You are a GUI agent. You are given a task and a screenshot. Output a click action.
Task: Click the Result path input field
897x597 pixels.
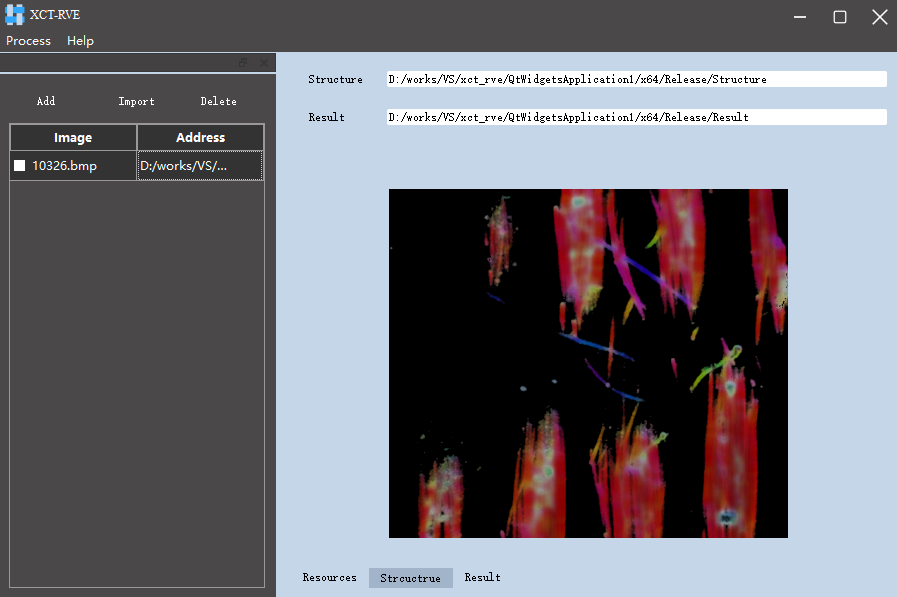[636, 117]
